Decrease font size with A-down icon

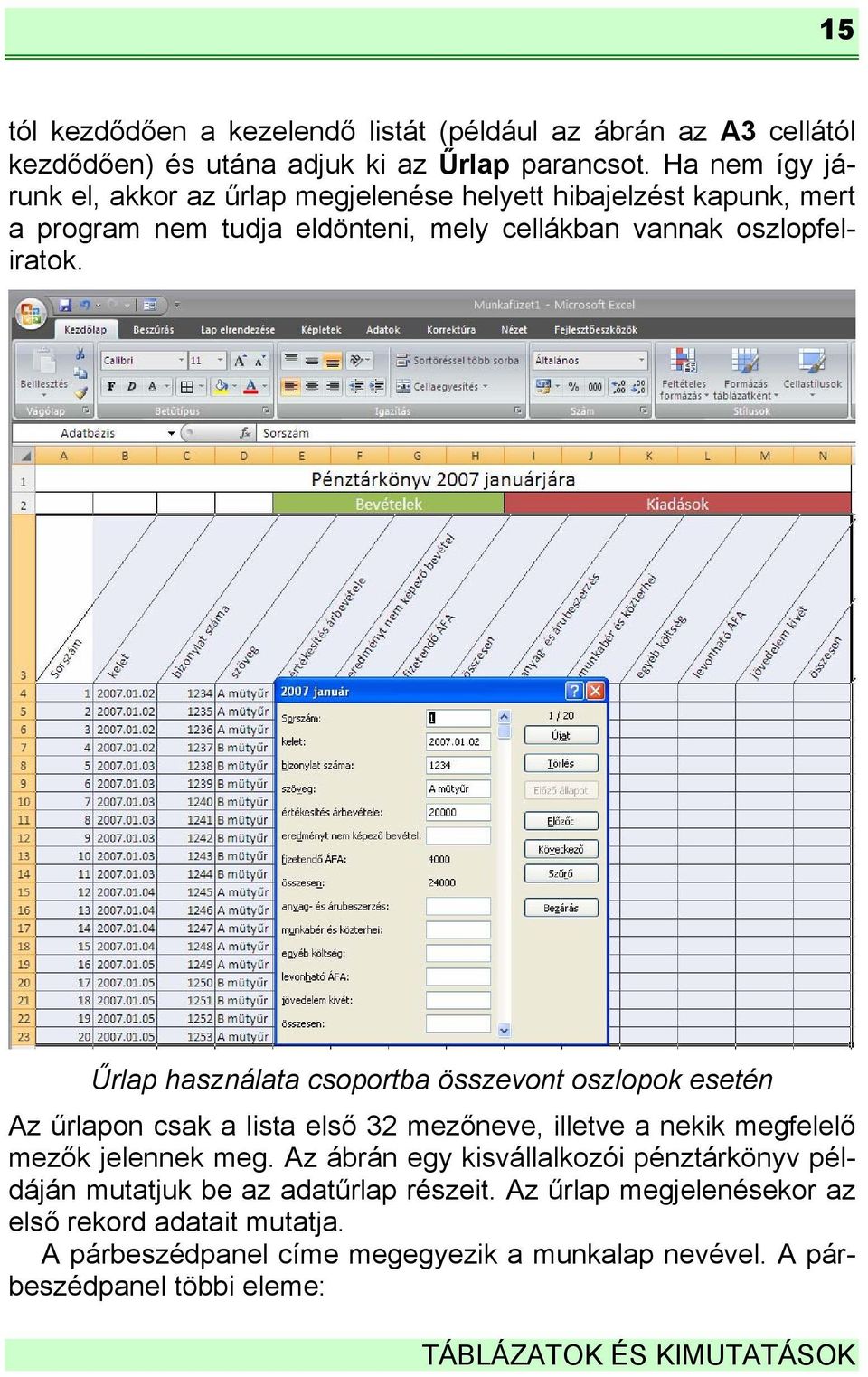259,361
